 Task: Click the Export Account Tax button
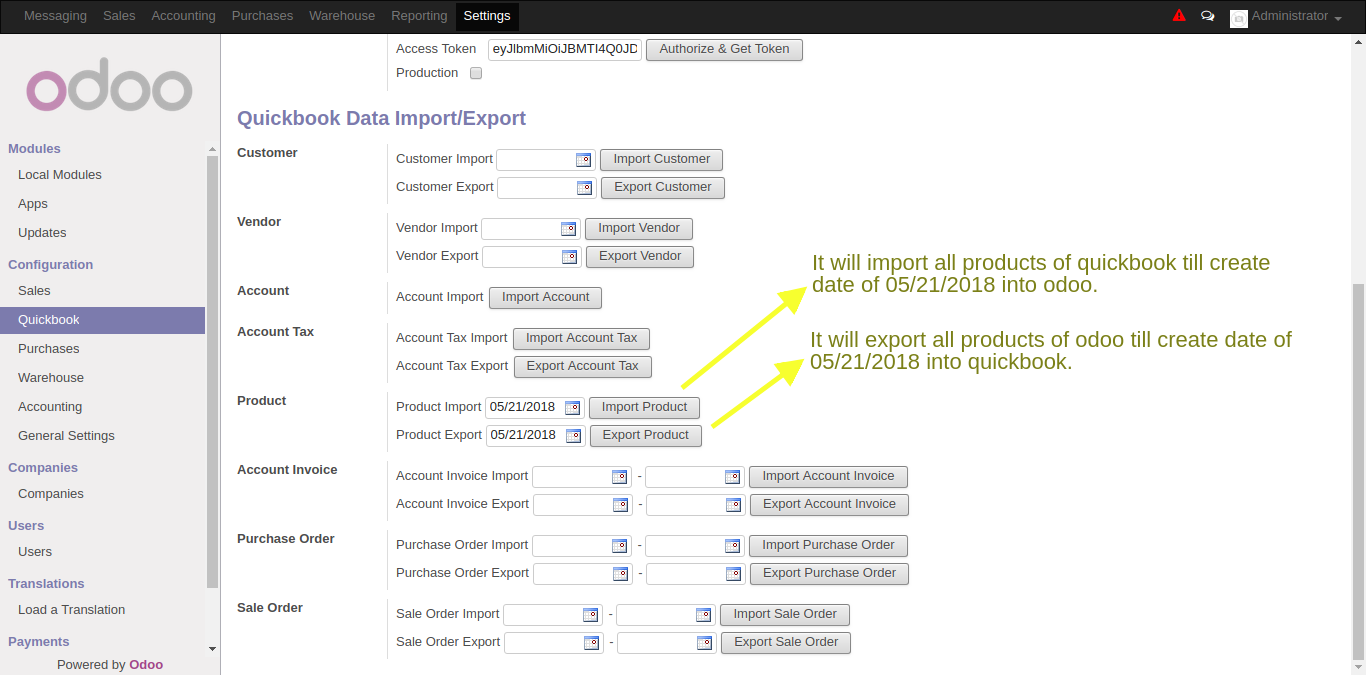pyautogui.click(x=582, y=366)
